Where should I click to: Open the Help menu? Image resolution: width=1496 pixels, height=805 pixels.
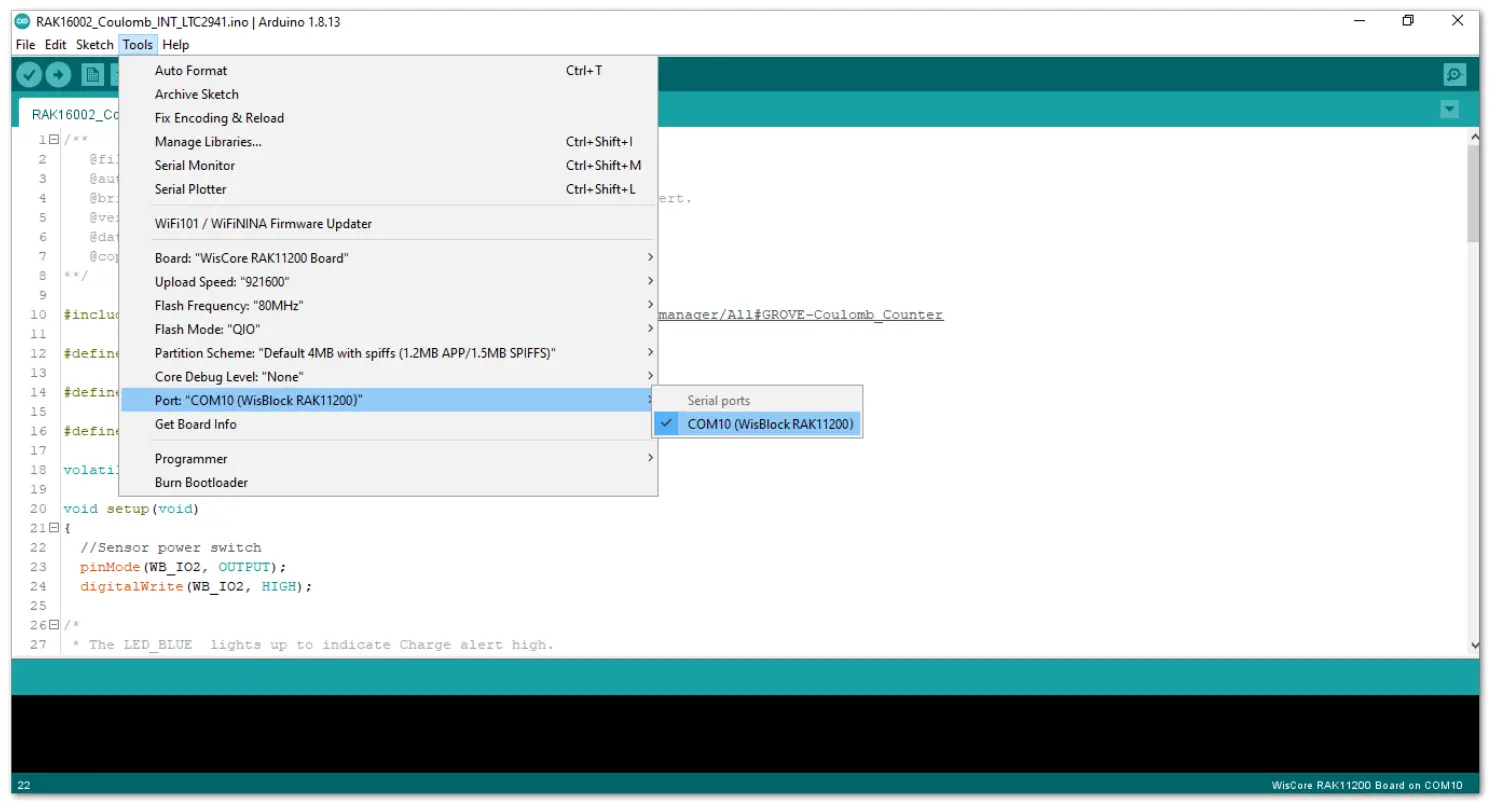[176, 45]
